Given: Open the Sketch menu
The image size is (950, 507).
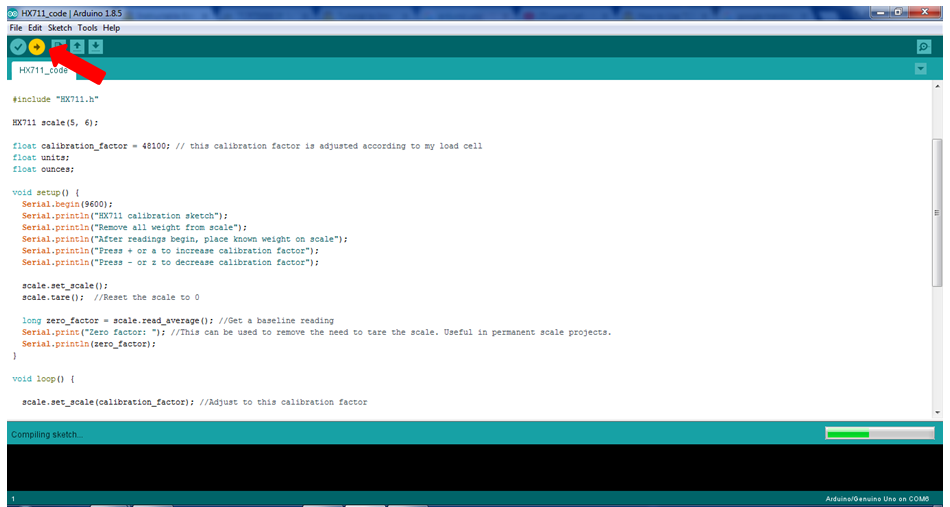Looking at the screenshot, I should pos(60,28).
